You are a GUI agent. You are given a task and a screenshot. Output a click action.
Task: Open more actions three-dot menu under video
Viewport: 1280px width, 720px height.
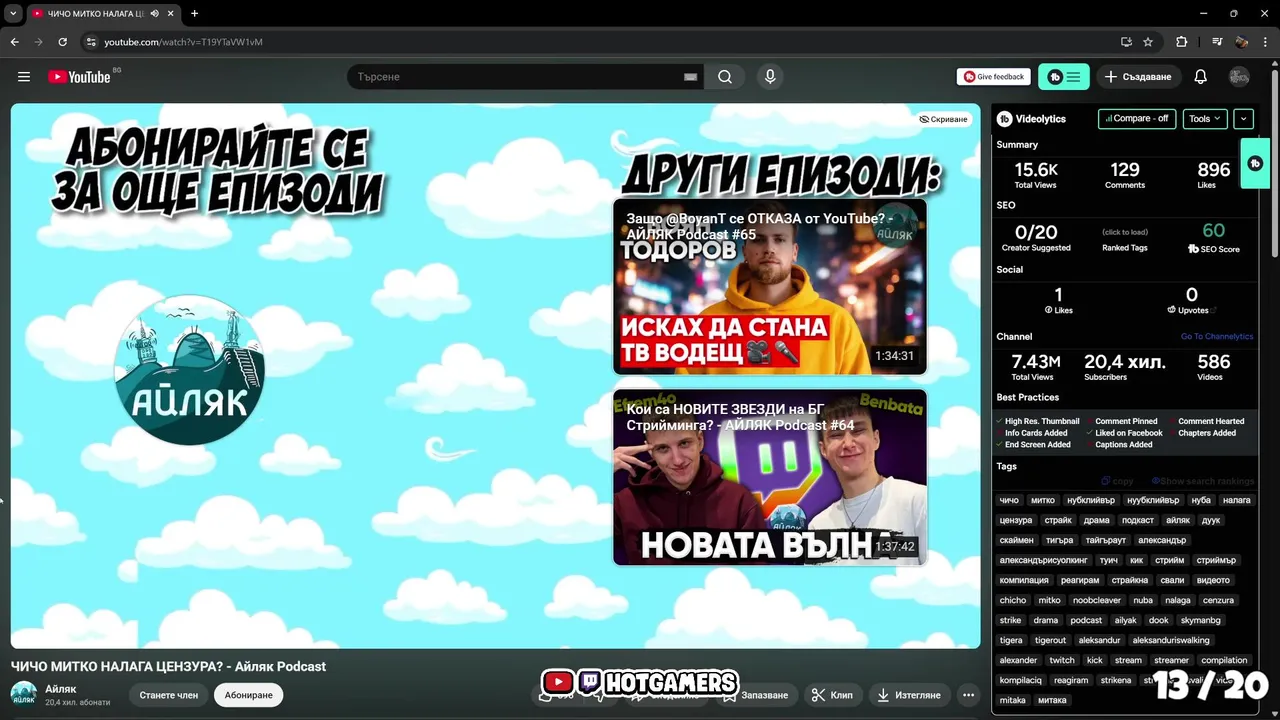[968, 695]
